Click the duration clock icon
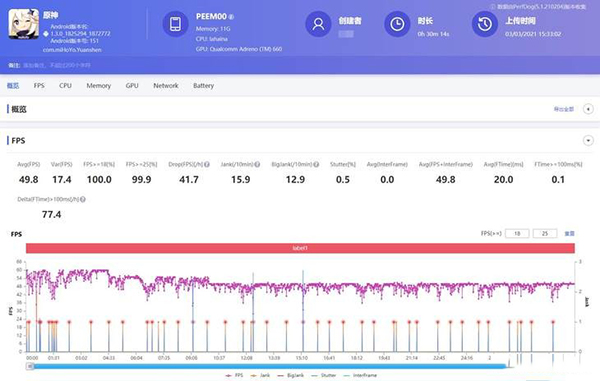600x381 pixels. pos(397,24)
